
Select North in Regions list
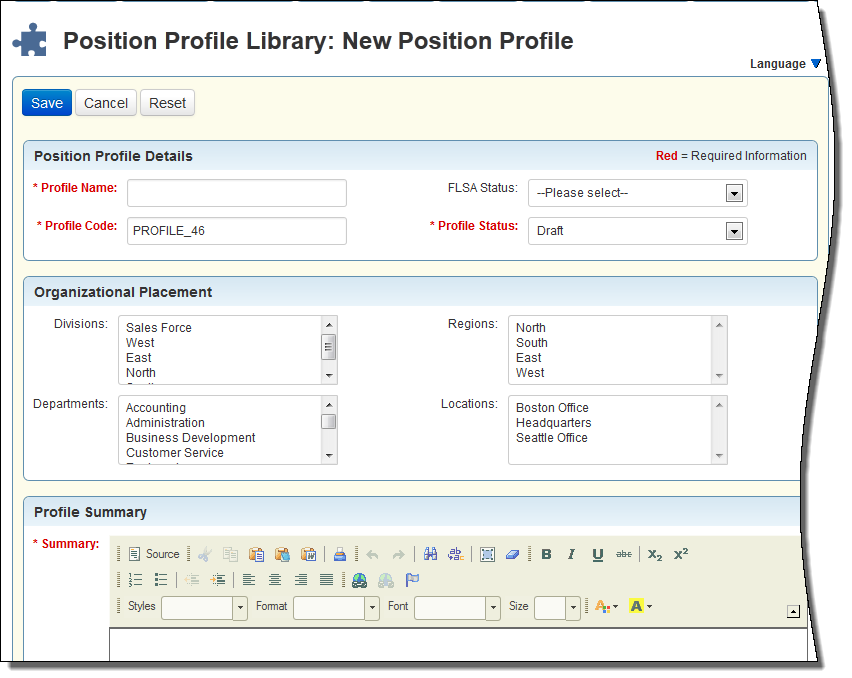pyautogui.click(x=530, y=328)
